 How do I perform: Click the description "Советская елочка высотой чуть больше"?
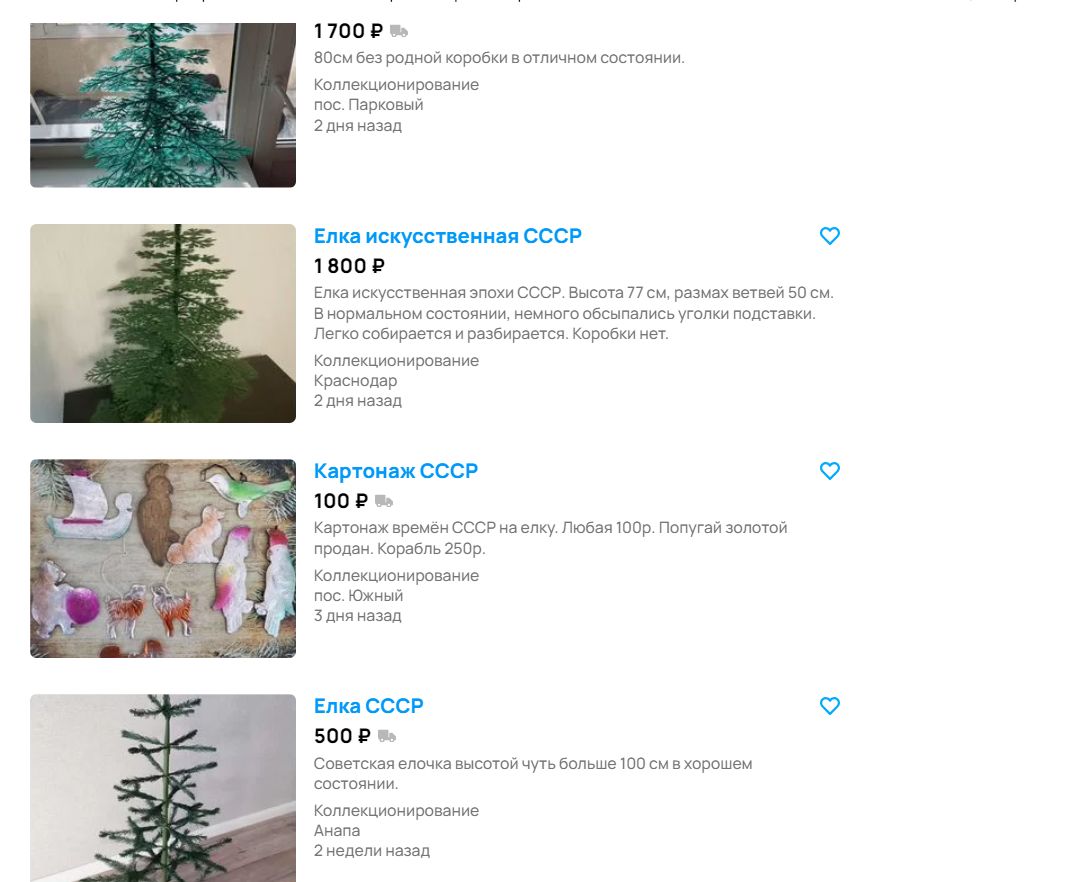(x=533, y=773)
